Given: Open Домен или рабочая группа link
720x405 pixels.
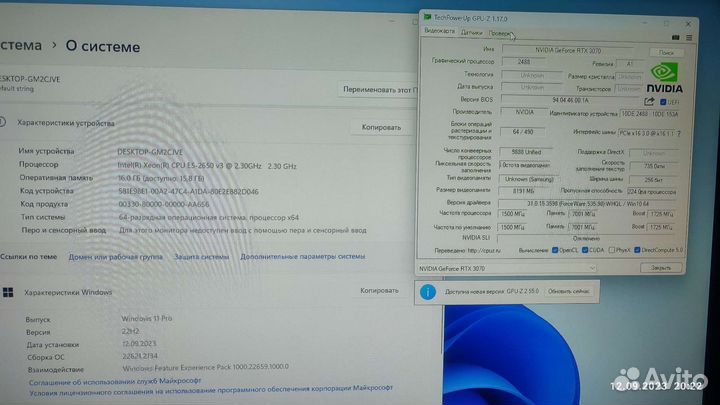Looking at the screenshot, I should pyautogui.click(x=116, y=257).
